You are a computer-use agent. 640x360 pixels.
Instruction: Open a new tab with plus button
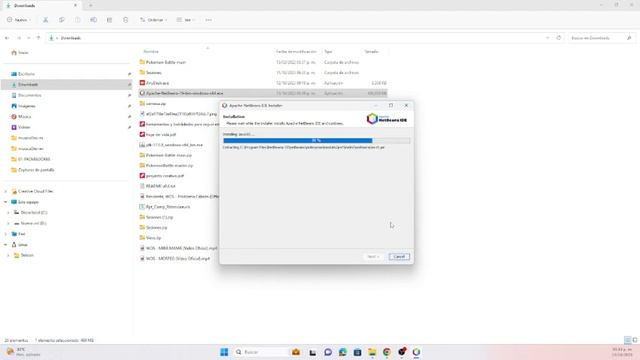coord(91,5)
